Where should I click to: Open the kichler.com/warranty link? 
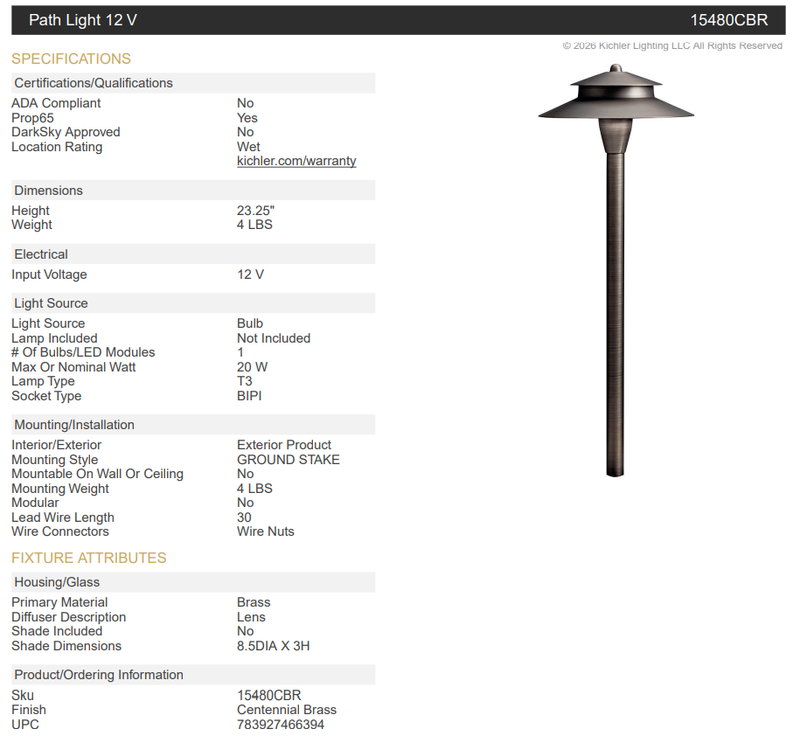click(x=296, y=161)
